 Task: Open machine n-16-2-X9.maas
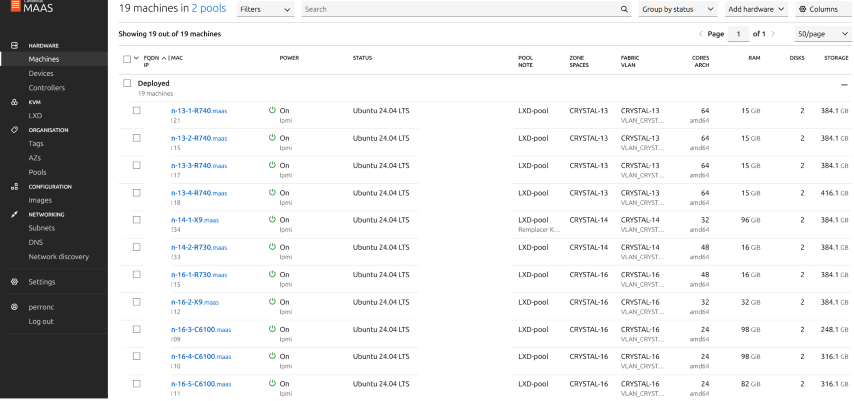[x=195, y=302]
